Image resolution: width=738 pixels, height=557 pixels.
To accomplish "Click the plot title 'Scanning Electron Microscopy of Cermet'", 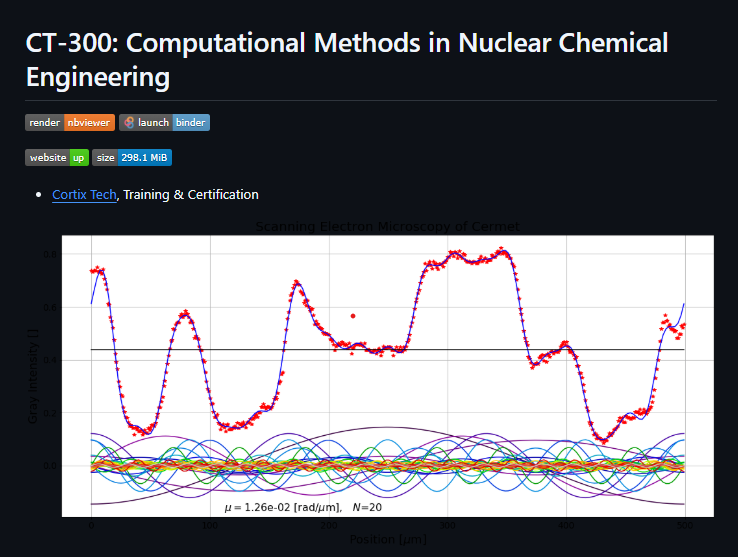I will (x=387, y=227).
